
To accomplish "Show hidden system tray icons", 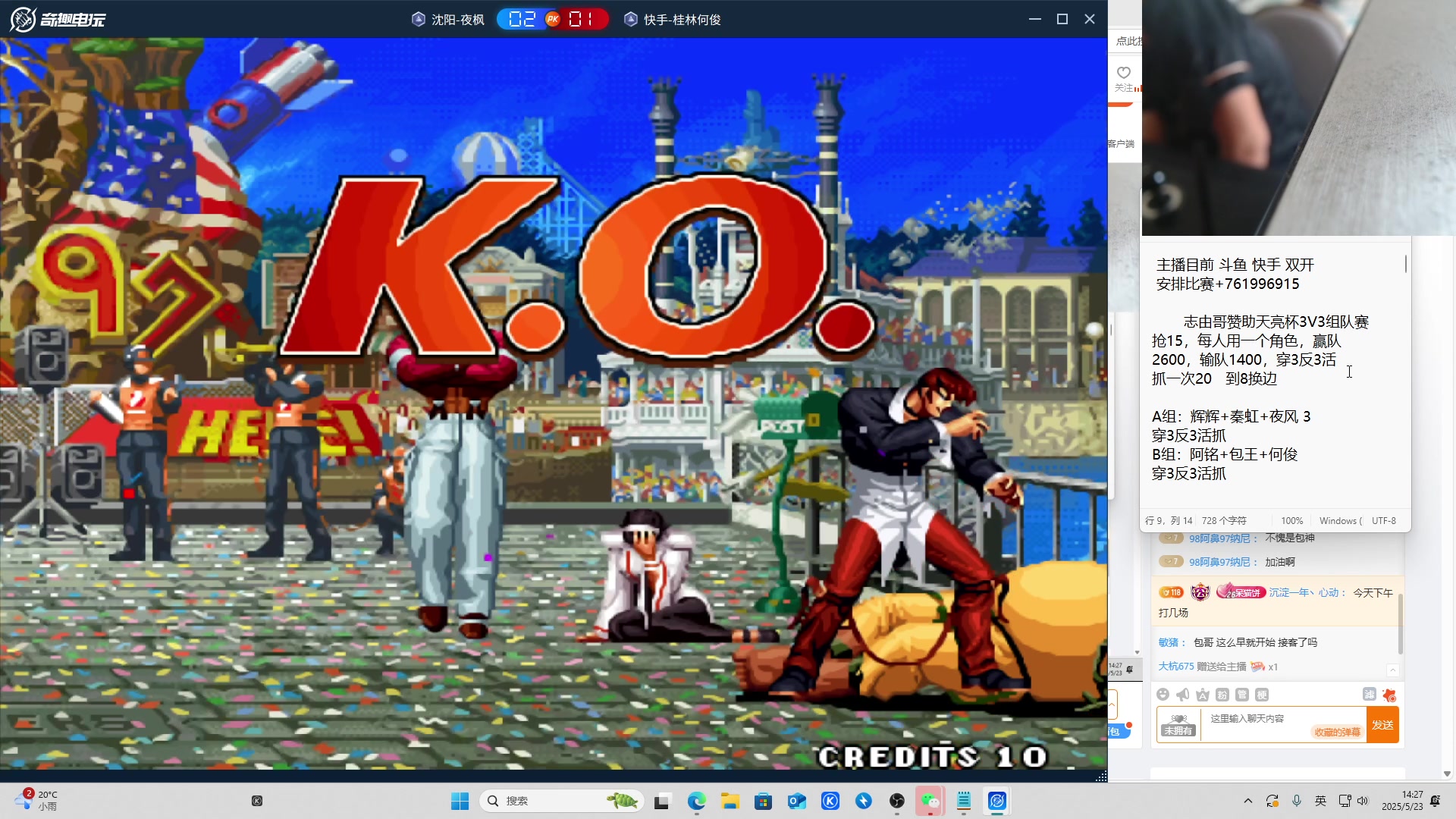I will point(1247,801).
